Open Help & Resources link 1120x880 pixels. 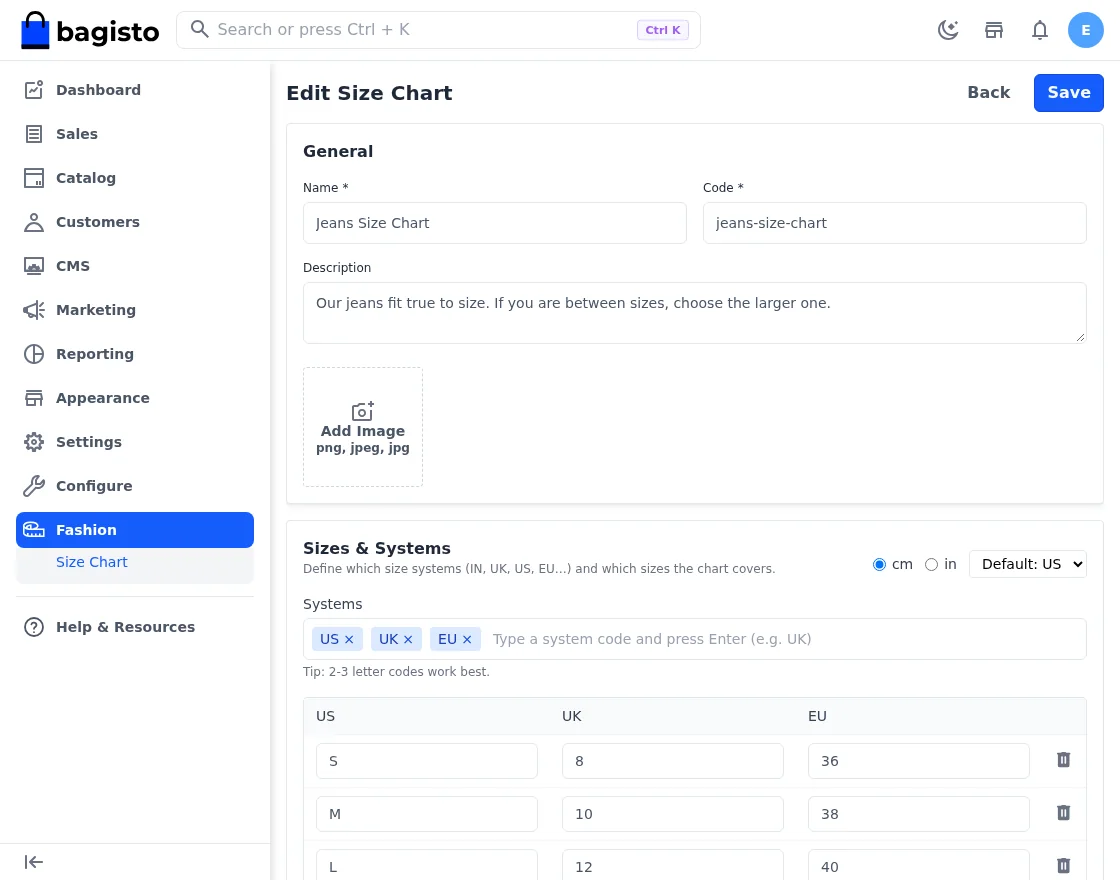pos(135,627)
